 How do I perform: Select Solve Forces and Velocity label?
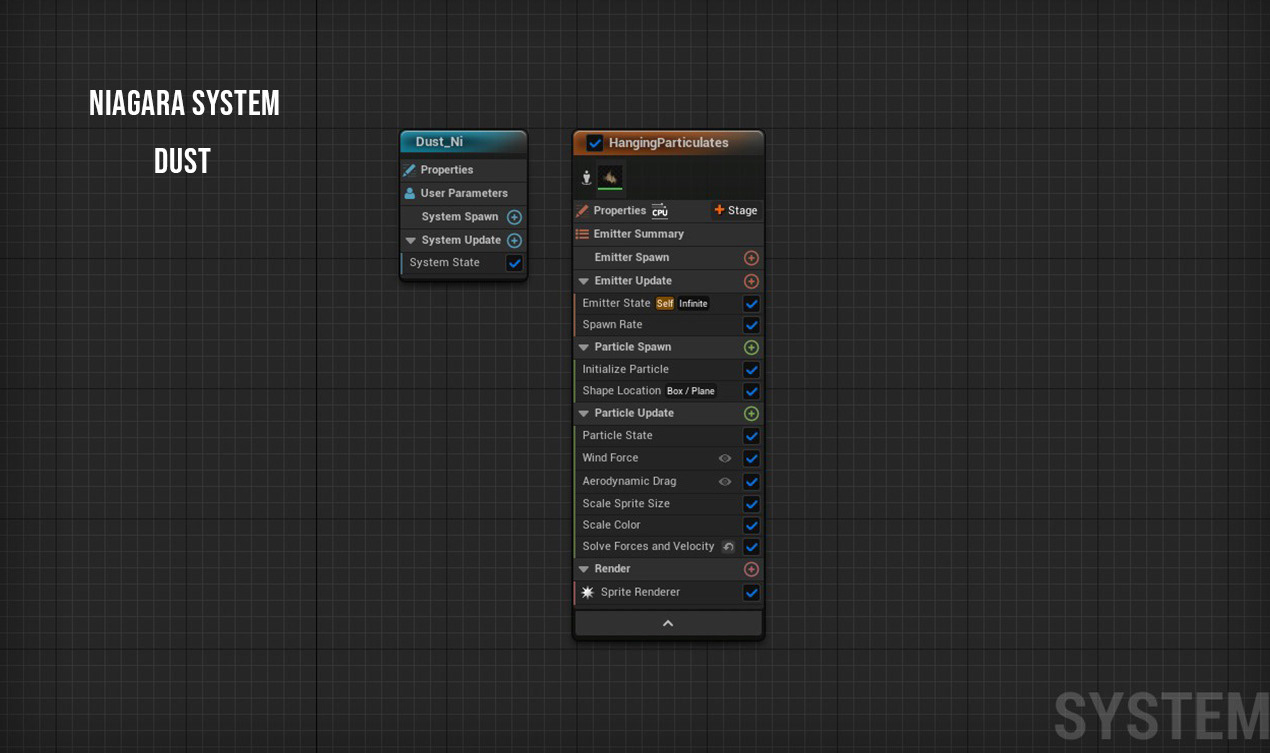tap(648, 547)
